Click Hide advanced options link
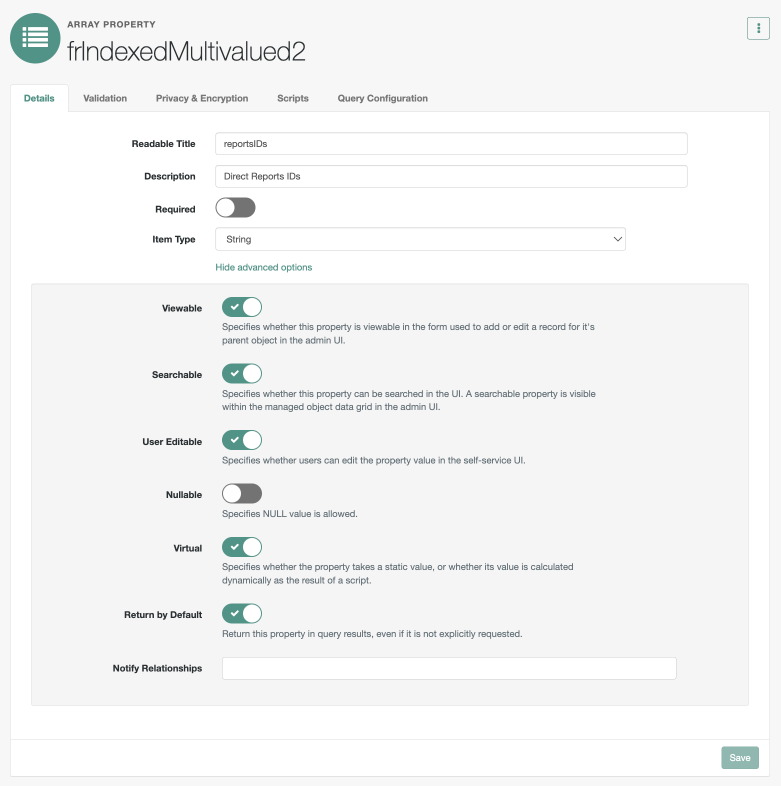Image resolution: width=781 pixels, height=786 pixels. click(264, 267)
